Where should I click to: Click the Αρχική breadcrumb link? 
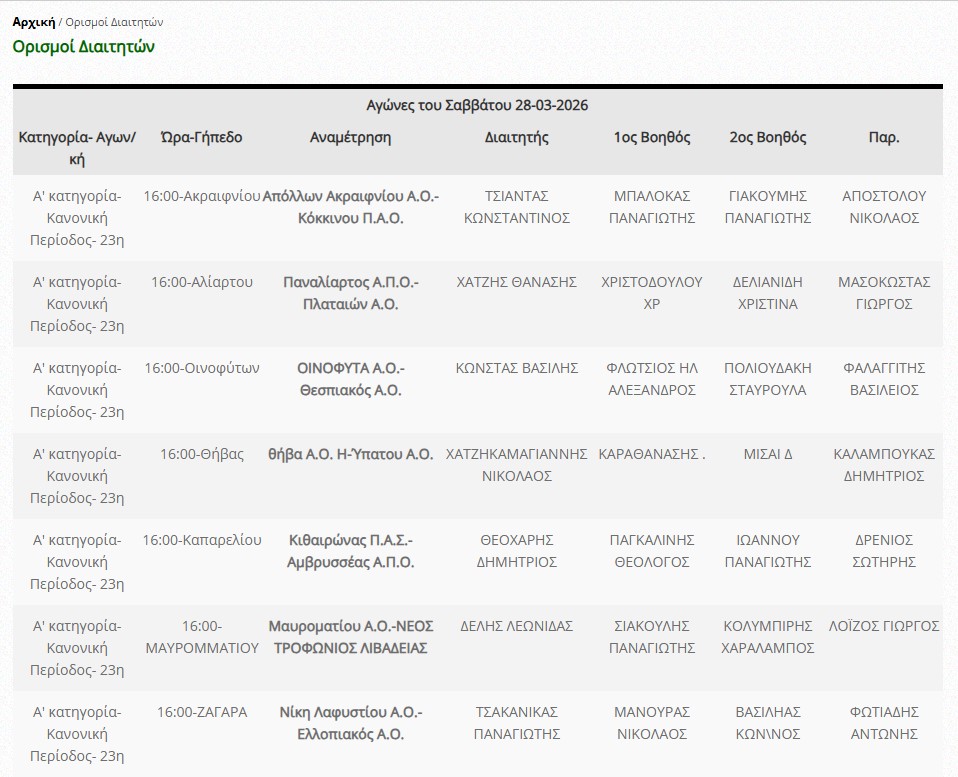pyautogui.click(x=33, y=21)
